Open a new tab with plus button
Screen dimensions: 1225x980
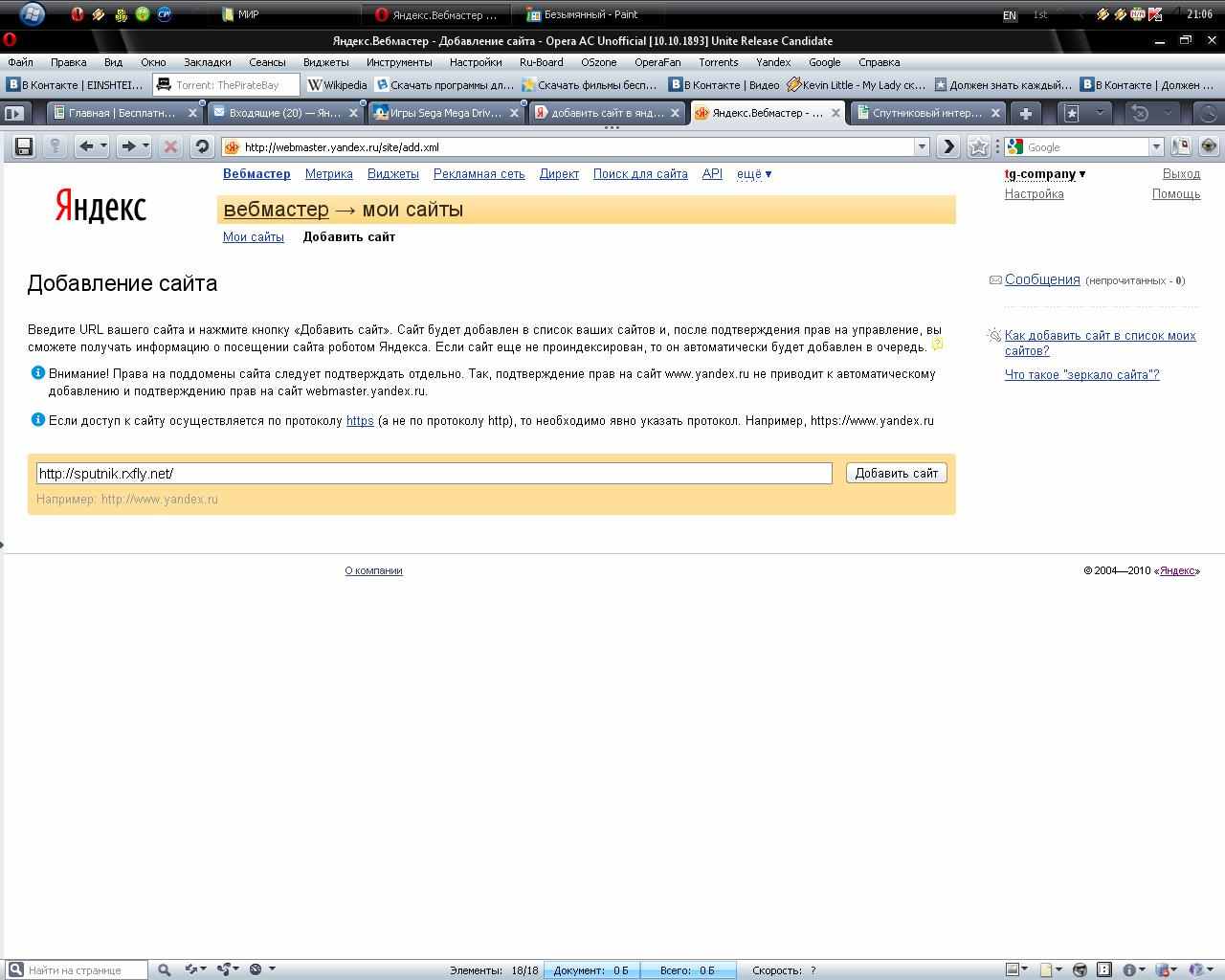(x=1026, y=113)
